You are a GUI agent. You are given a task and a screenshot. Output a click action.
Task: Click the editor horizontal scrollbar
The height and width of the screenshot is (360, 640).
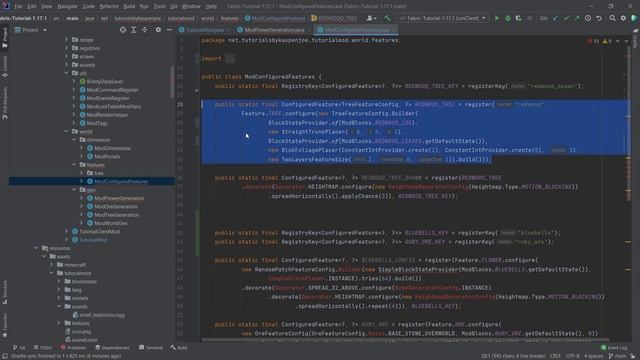pos(405,340)
